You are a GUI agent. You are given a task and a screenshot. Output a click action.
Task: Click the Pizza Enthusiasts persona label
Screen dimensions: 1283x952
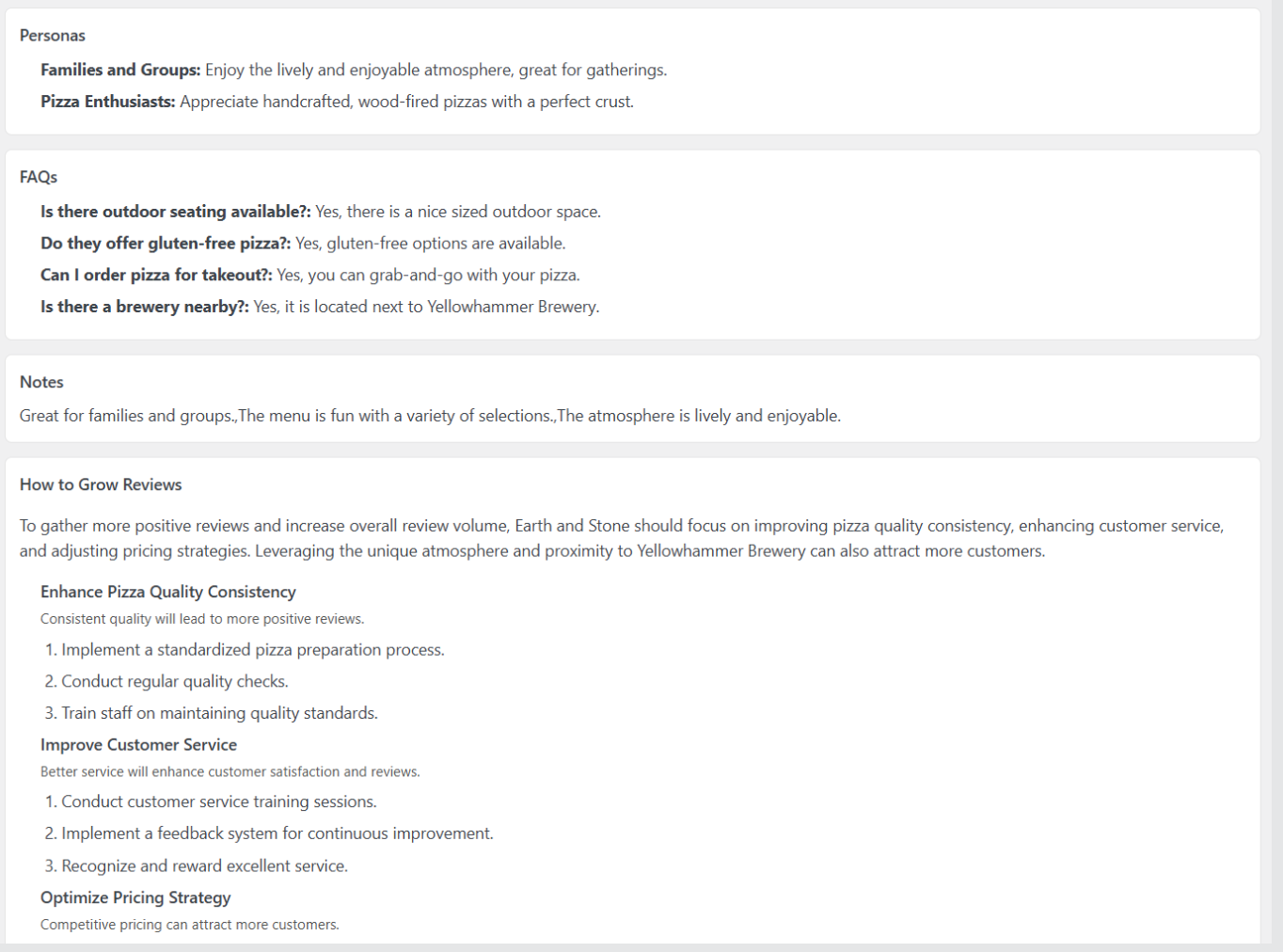[107, 102]
